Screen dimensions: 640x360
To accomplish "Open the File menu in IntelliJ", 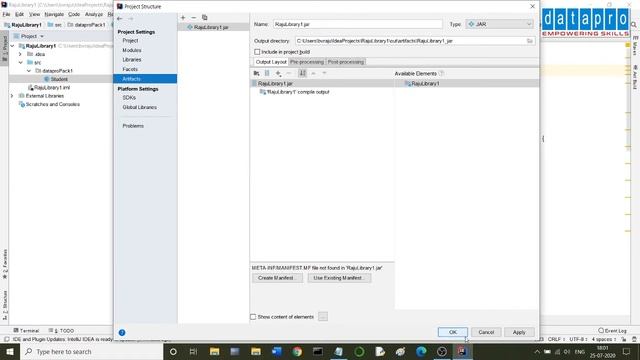I will [7, 14].
